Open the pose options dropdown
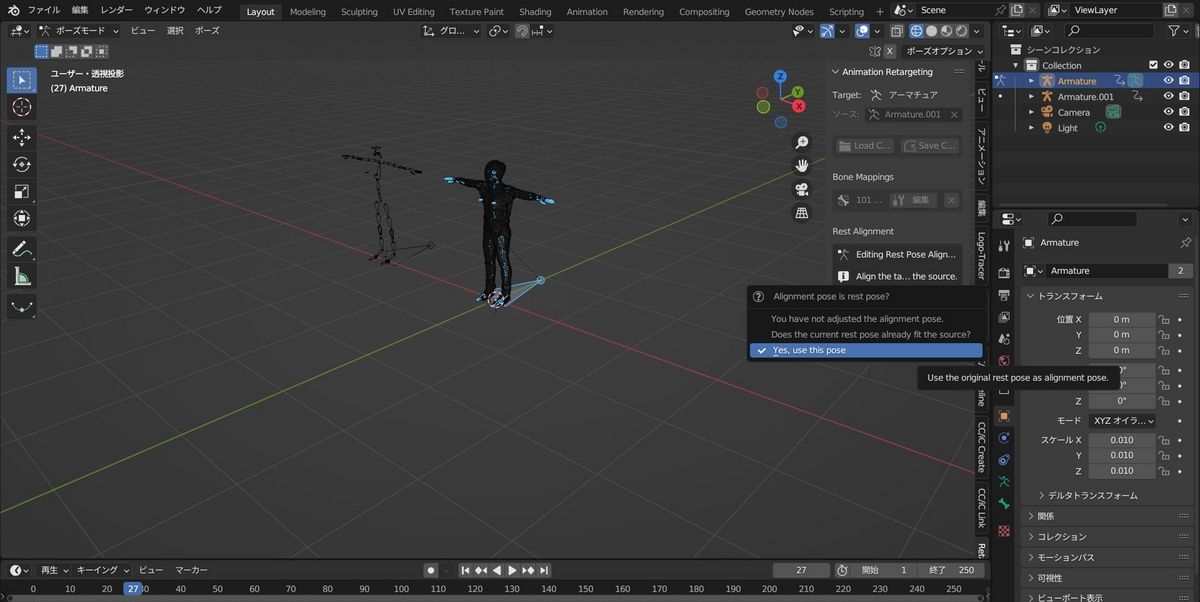1200x602 pixels. coord(944,51)
